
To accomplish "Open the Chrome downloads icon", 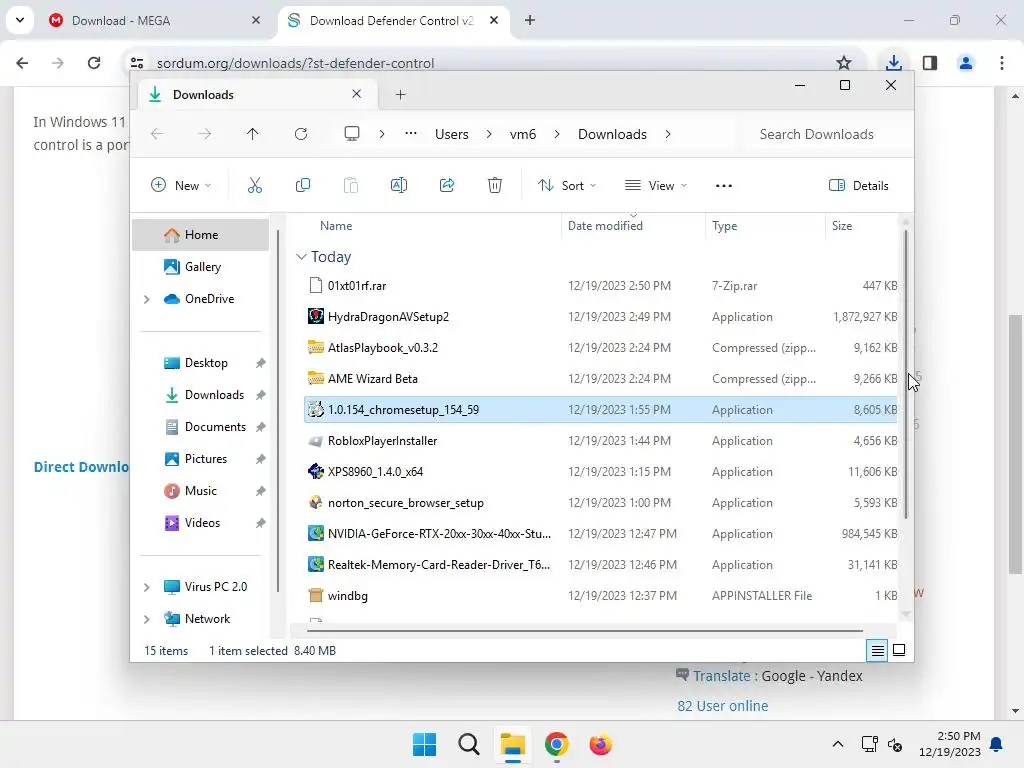I will (893, 63).
